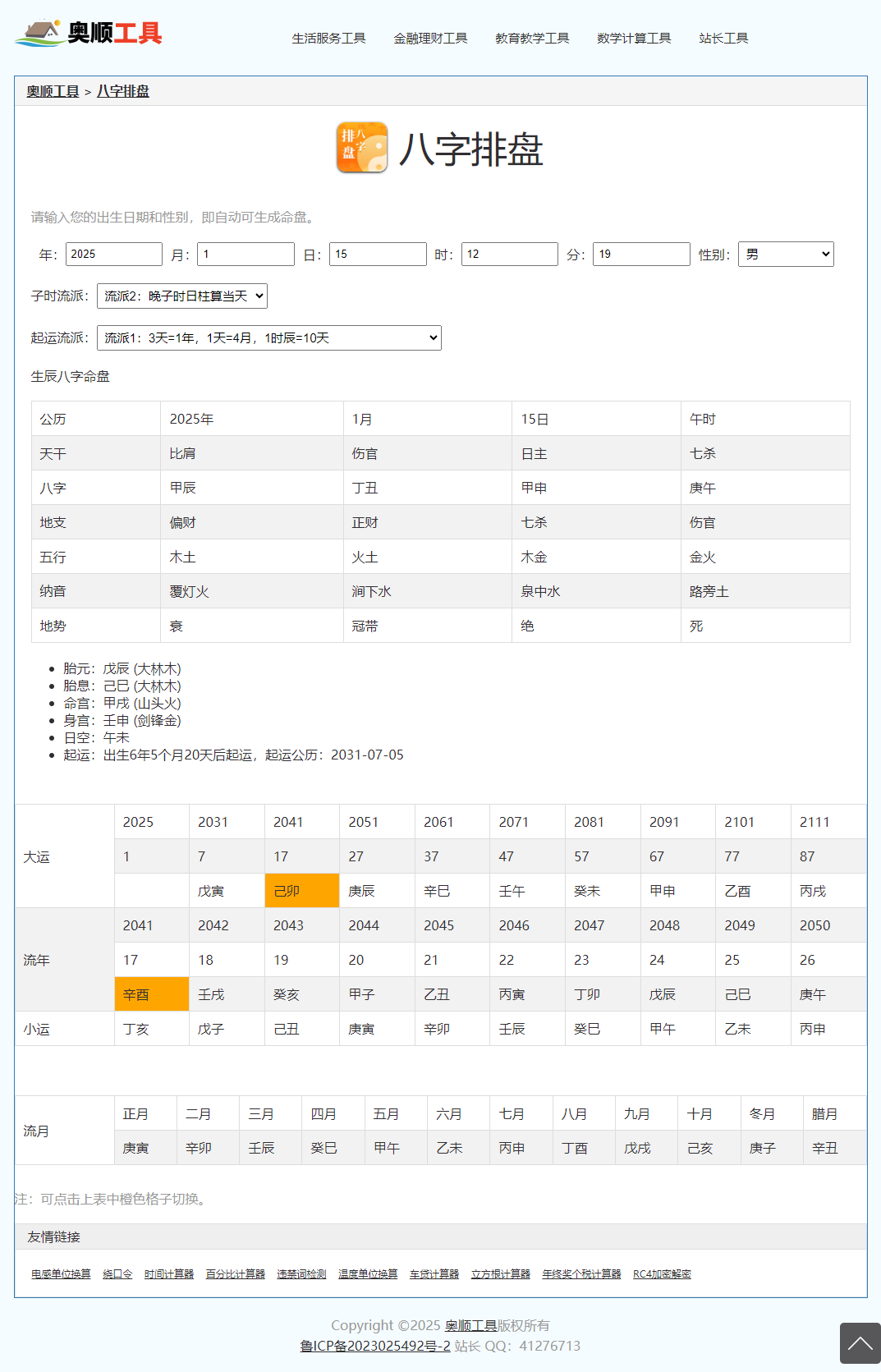Select the highlighted 辛酉 流年 cell
Viewport: 881px width, 1372px height.
pyautogui.click(x=151, y=994)
